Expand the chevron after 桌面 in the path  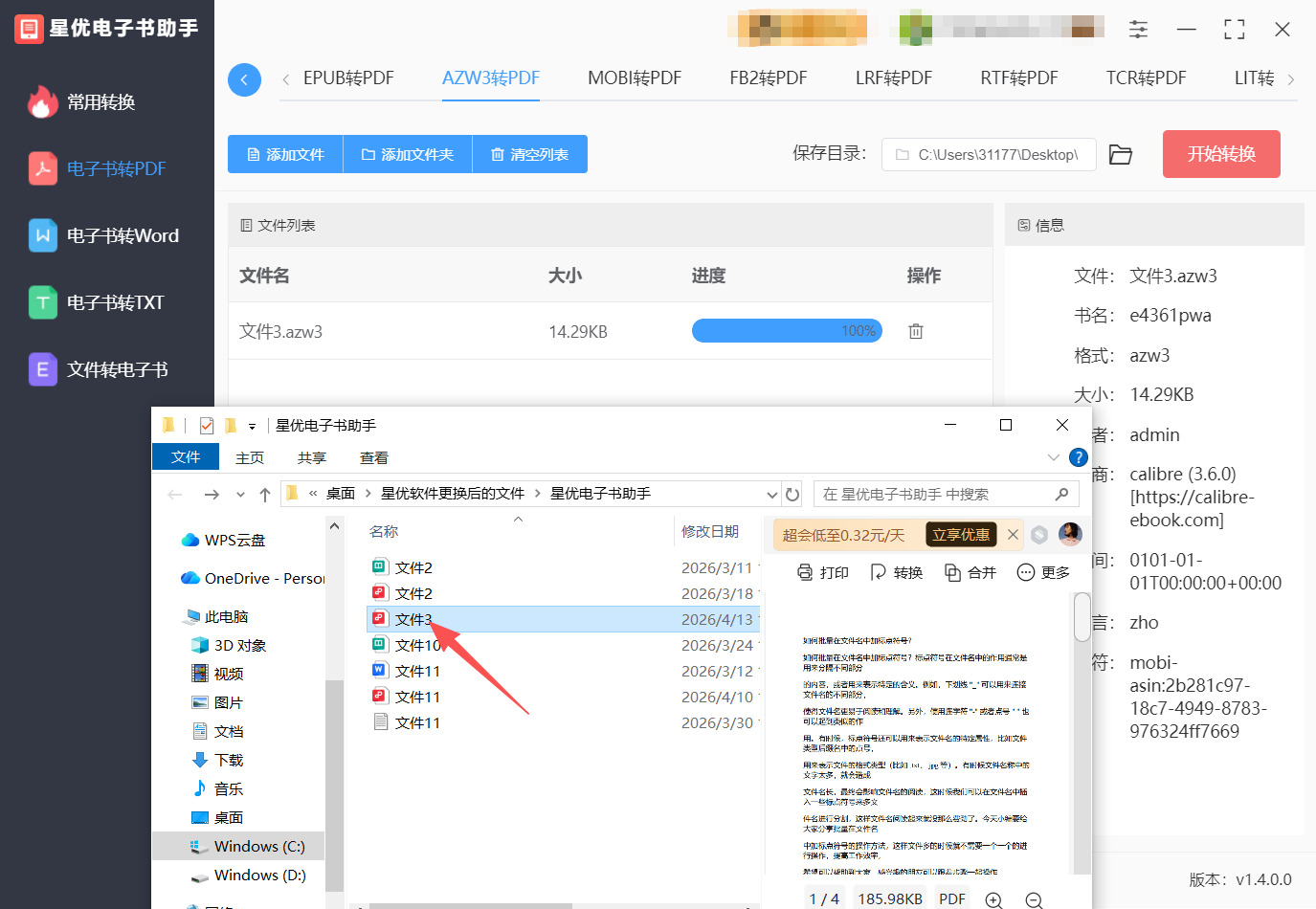click(368, 494)
